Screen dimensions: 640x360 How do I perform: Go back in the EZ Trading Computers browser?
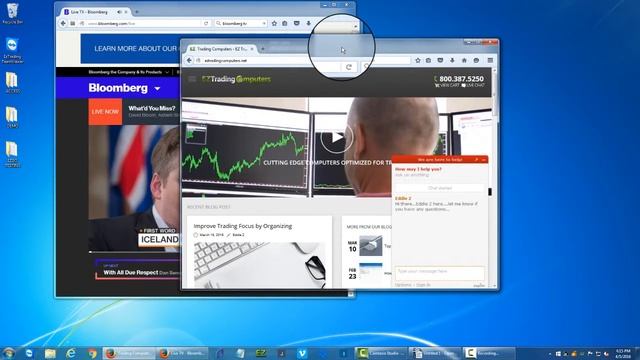pos(189,60)
